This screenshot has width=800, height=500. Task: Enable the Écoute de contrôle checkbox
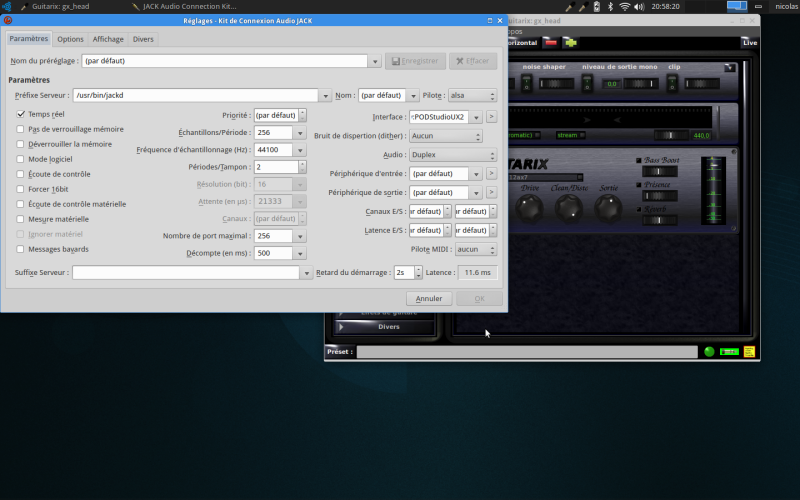[x=20, y=174]
